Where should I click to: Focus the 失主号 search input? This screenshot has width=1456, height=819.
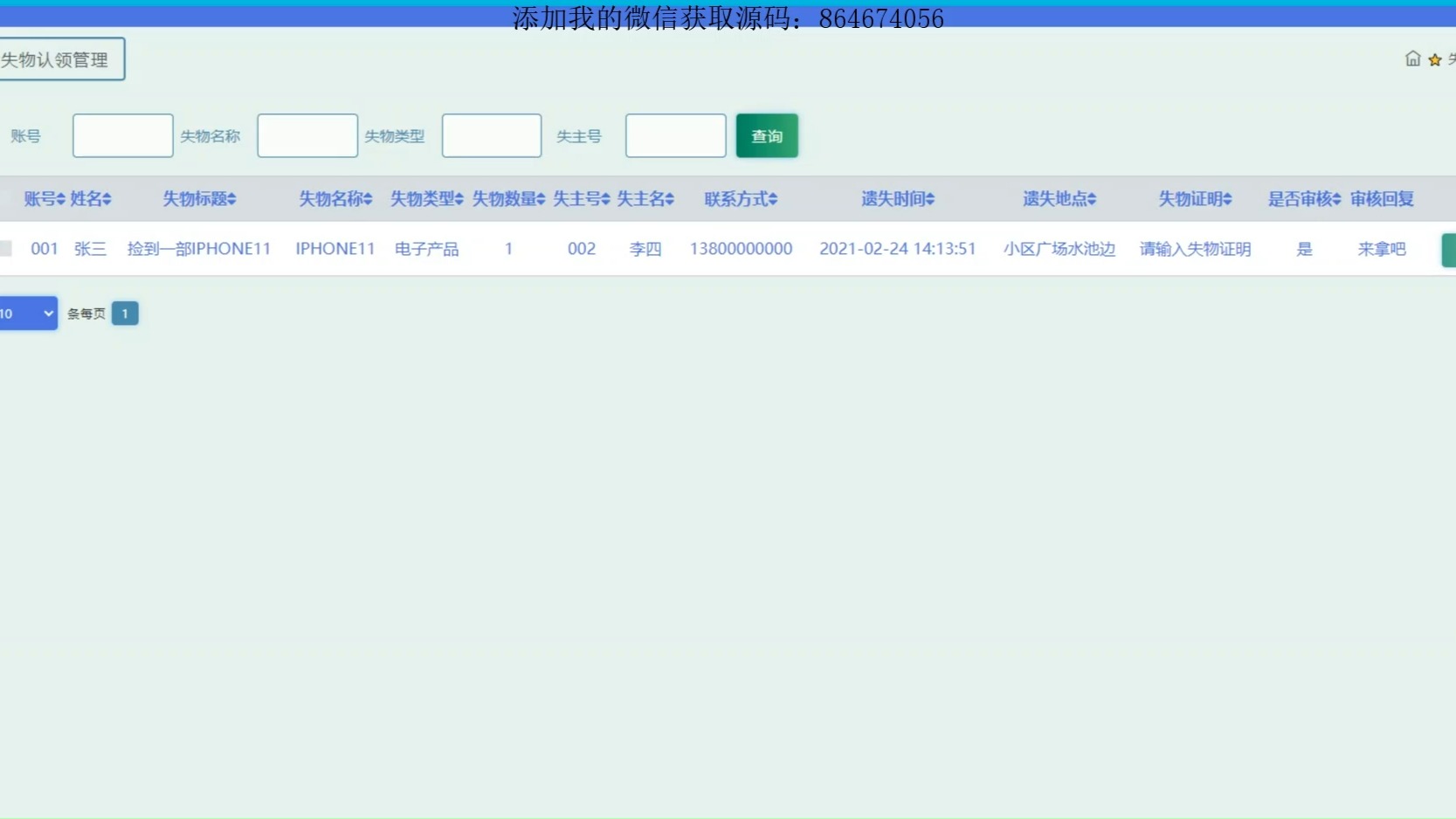[676, 135]
